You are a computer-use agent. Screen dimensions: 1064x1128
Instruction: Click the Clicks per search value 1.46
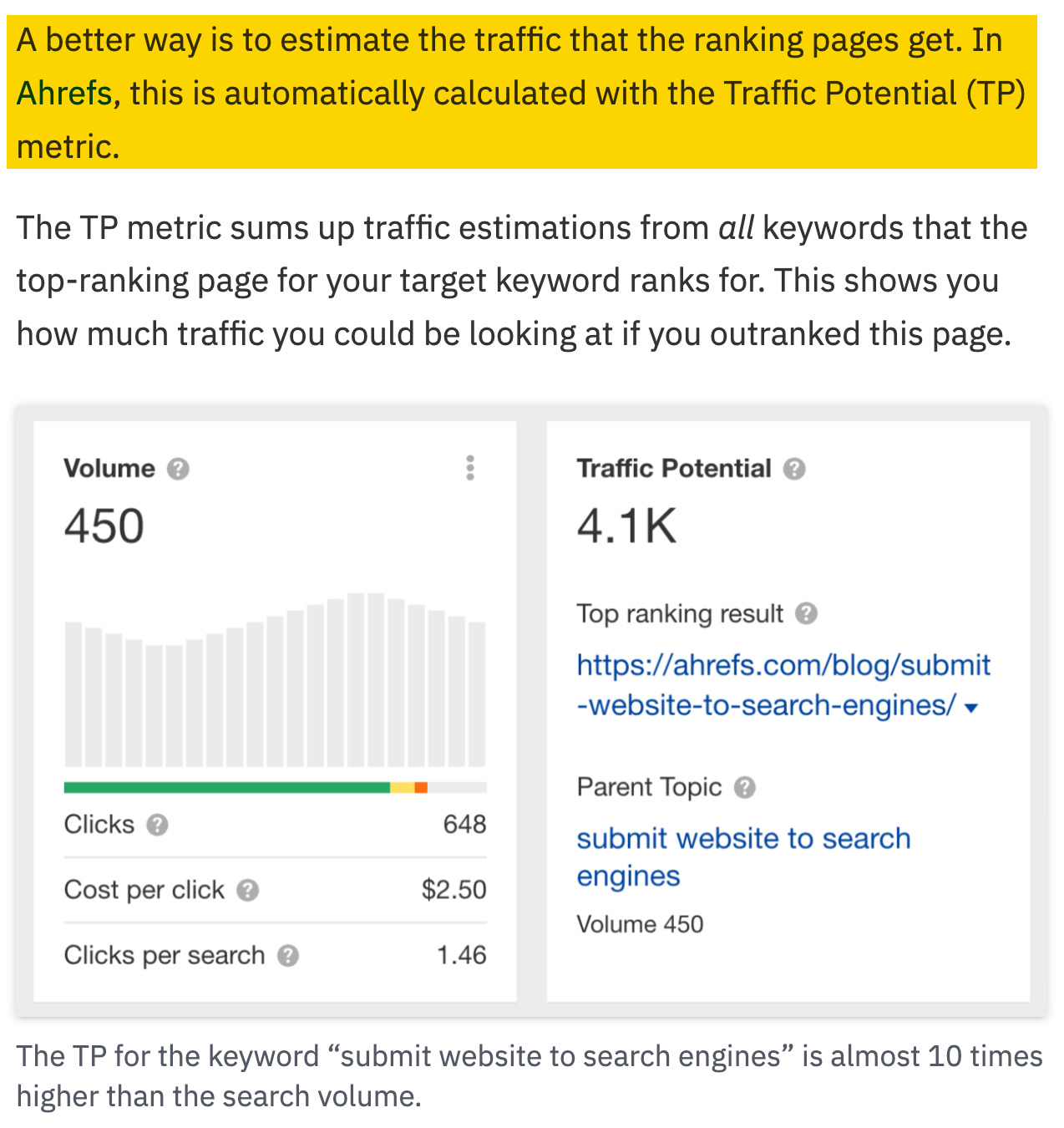462,955
